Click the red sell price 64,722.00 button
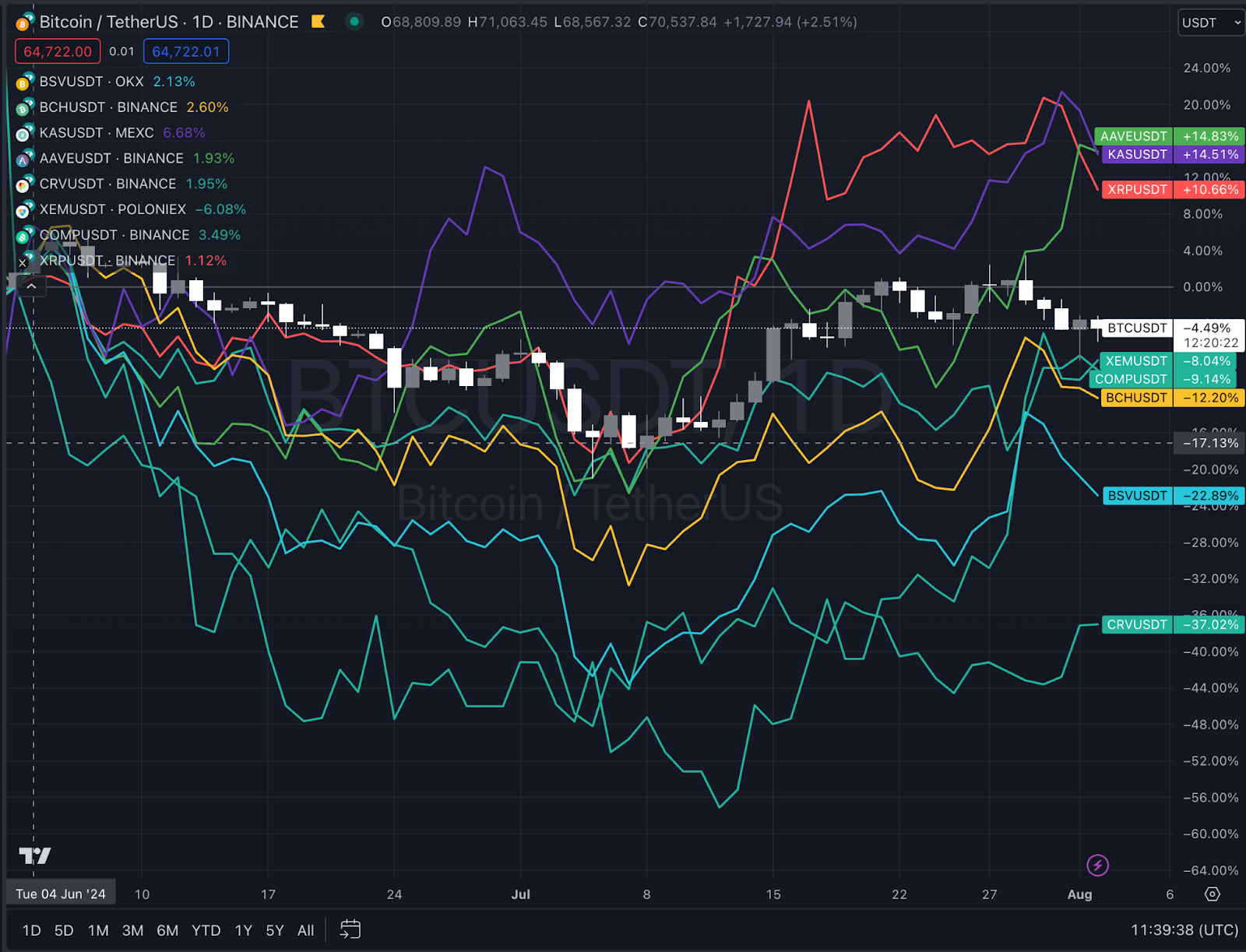 point(58,51)
